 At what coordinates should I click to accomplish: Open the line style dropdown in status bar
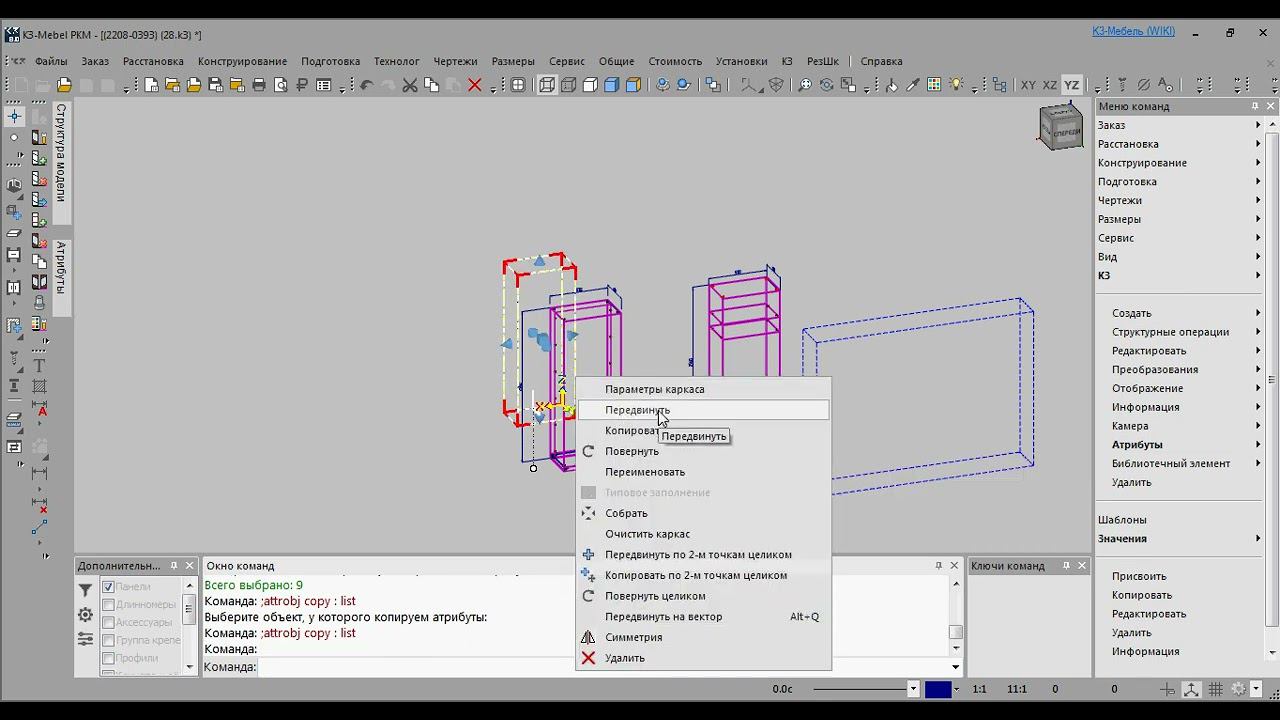pyautogui.click(x=912, y=689)
